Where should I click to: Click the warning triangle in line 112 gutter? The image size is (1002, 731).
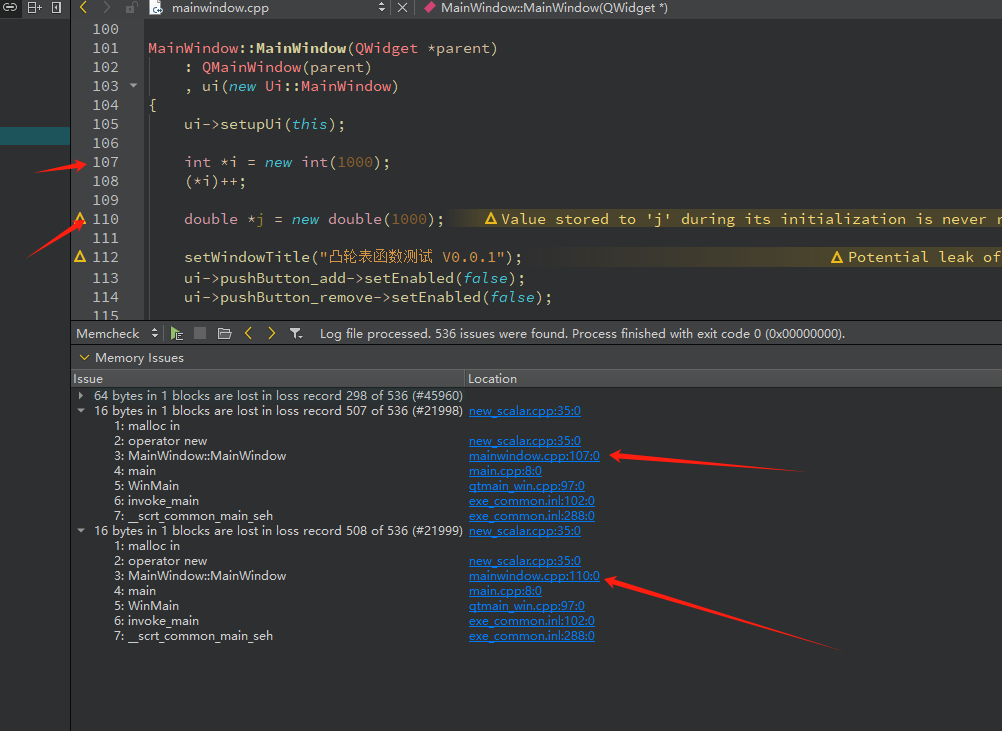point(80,257)
